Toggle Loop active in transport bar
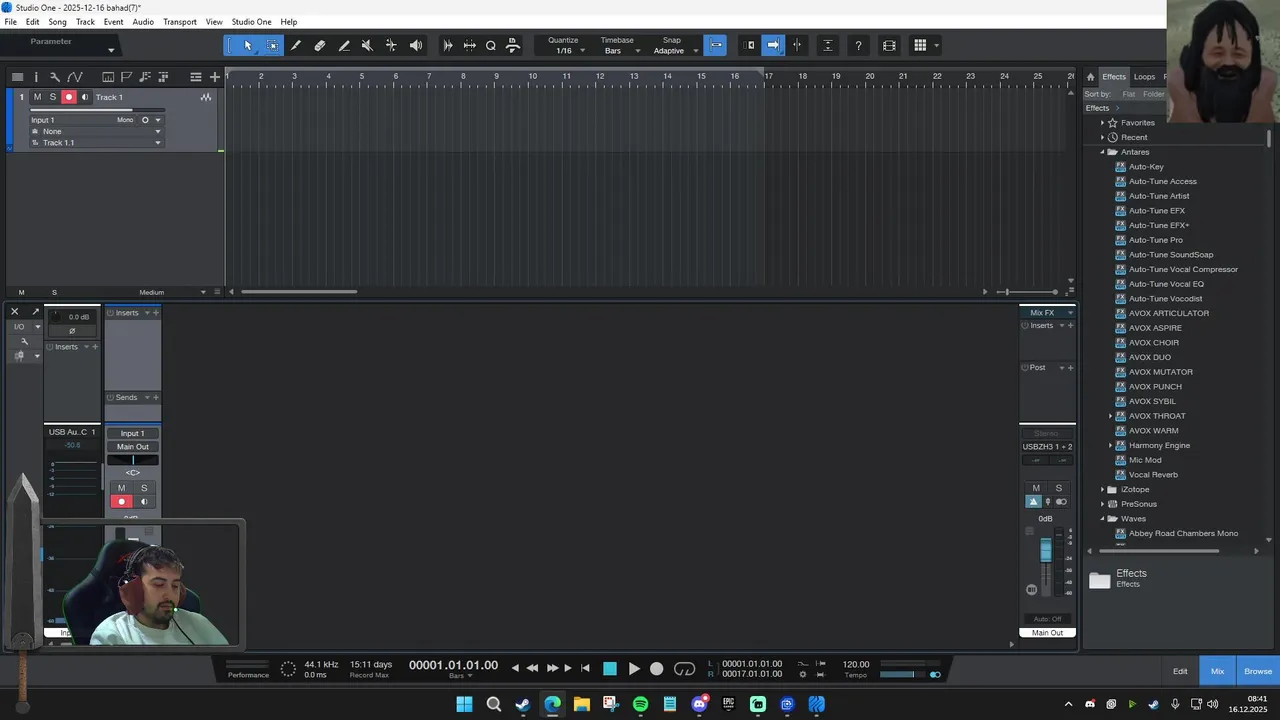 pos(685,669)
